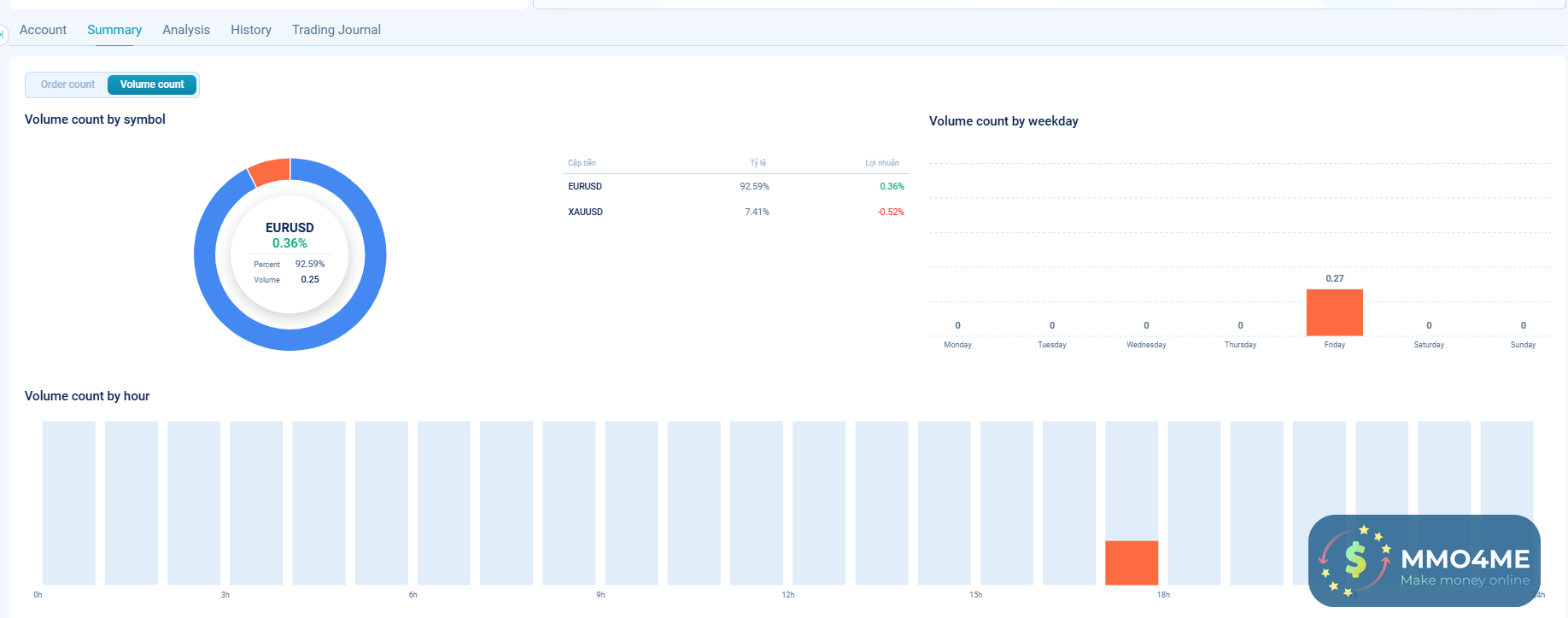The width and height of the screenshot is (1568, 618).
Task: Click the -0.52% profit value
Action: click(x=891, y=212)
